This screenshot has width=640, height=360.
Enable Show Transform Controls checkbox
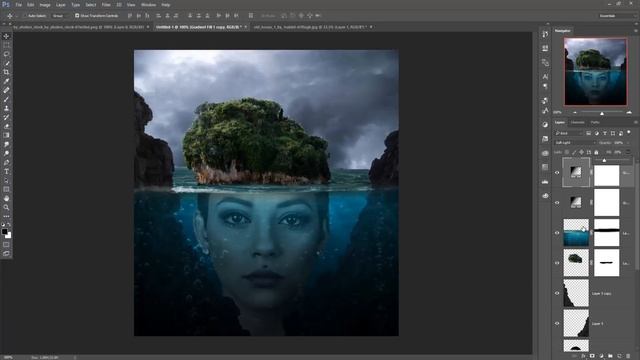[x=77, y=16]
